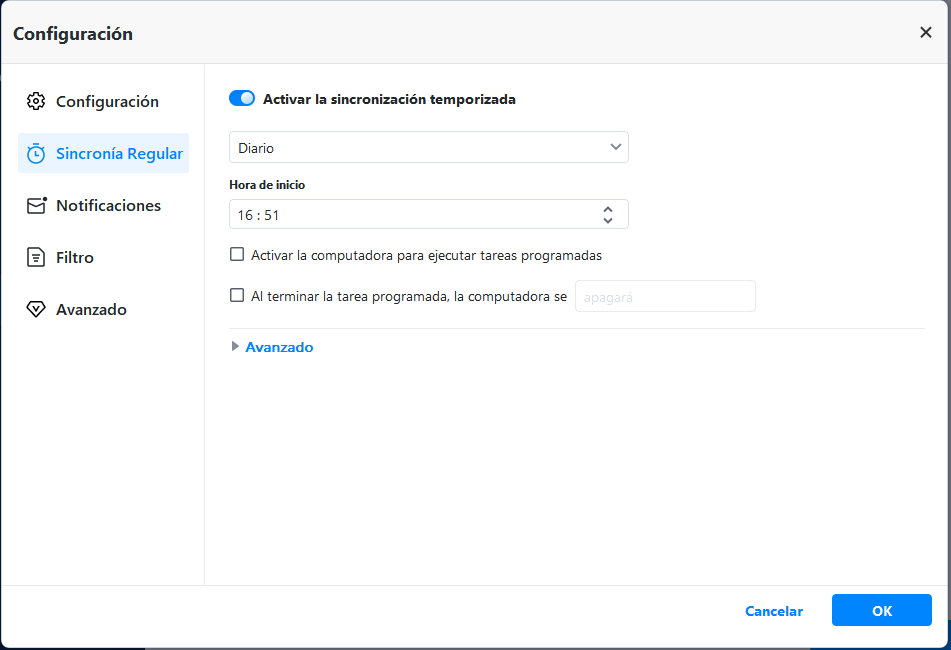
Task: Expand the Avanzado section triangle
Action: click(x=236, y=347)
